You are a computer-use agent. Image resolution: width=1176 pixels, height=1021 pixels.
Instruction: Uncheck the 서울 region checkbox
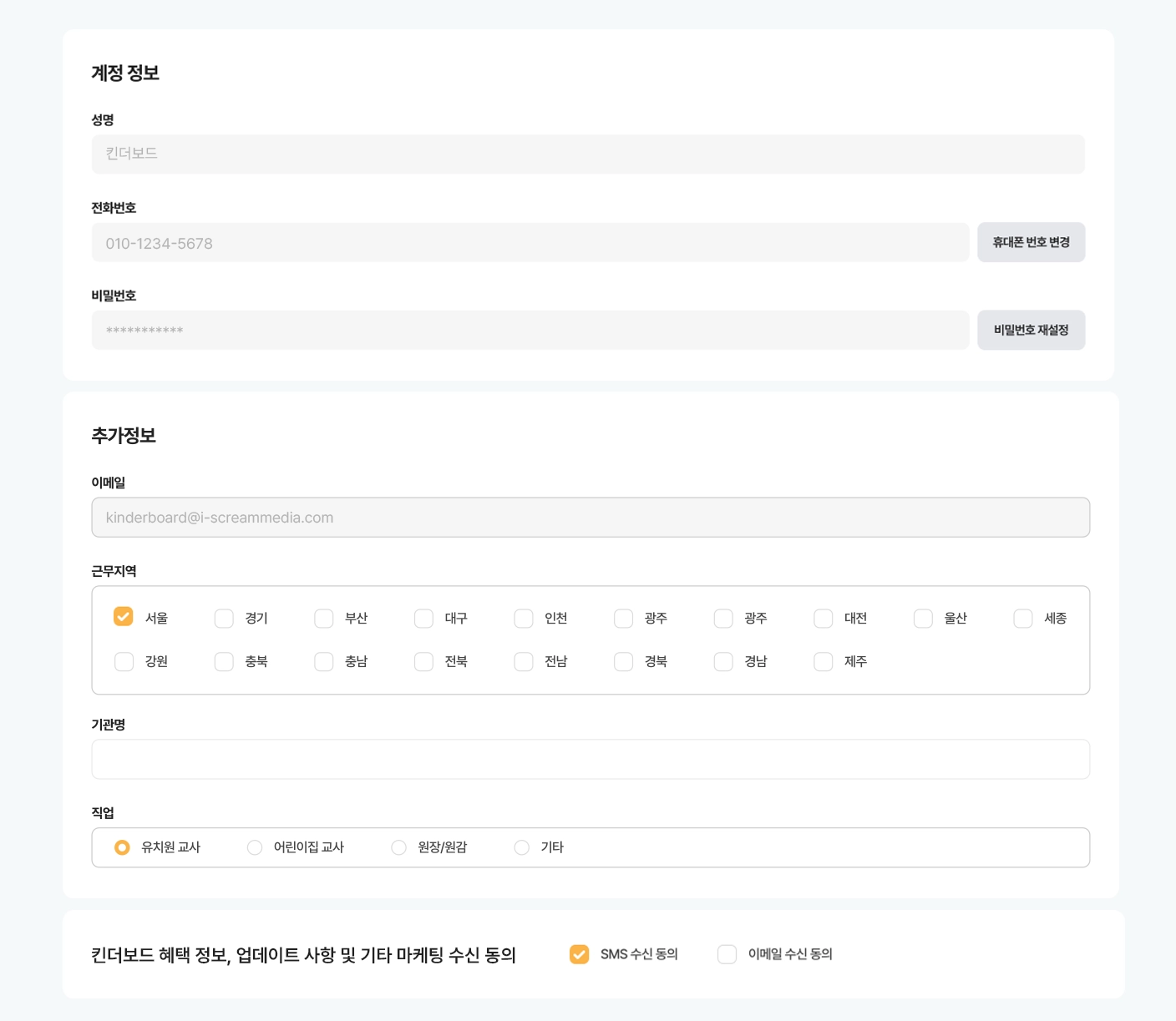124,617
